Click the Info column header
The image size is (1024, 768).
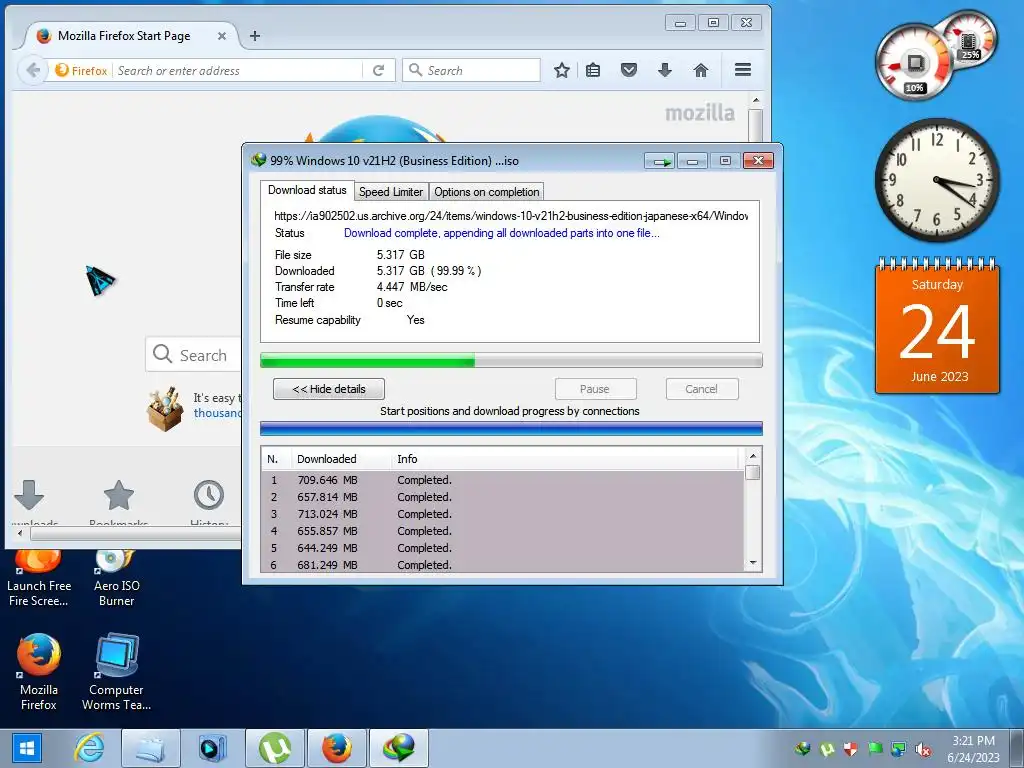point(565,459)
